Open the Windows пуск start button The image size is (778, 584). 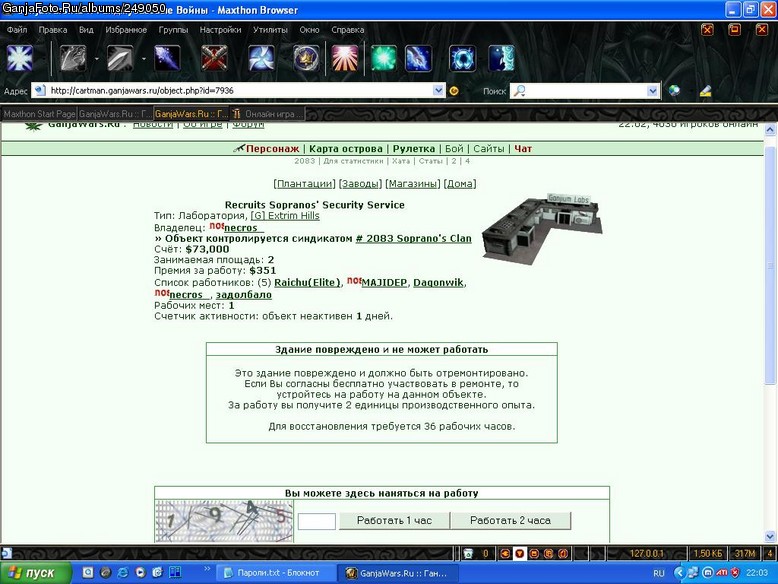coord(35,573)
